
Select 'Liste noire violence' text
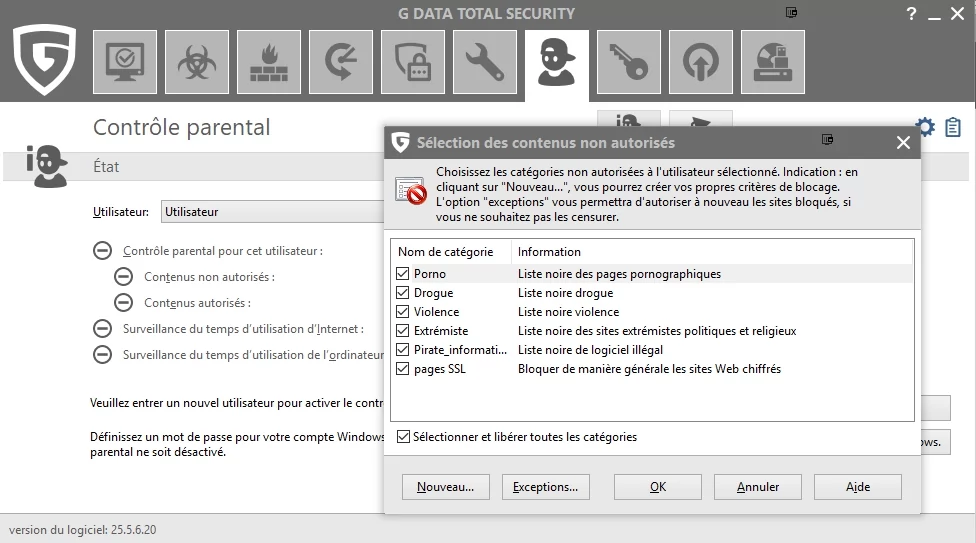coord(568,312)
